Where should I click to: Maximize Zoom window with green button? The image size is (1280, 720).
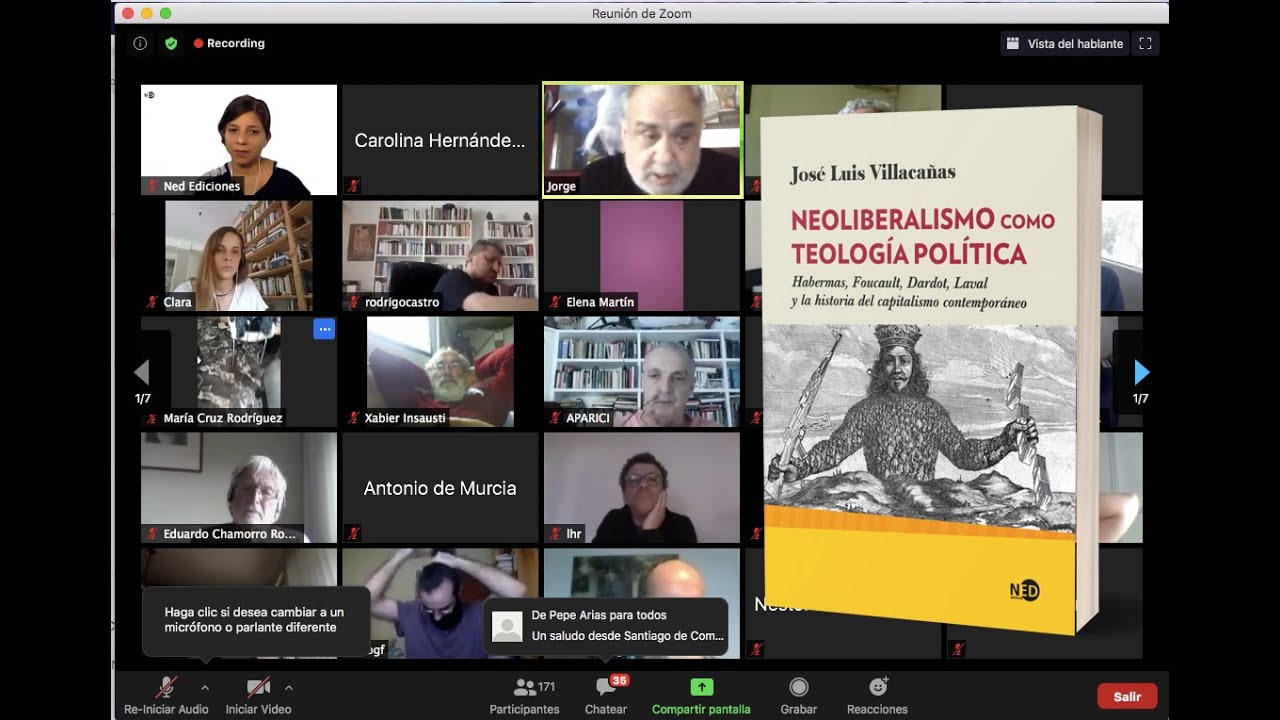[x=166, y=13]
